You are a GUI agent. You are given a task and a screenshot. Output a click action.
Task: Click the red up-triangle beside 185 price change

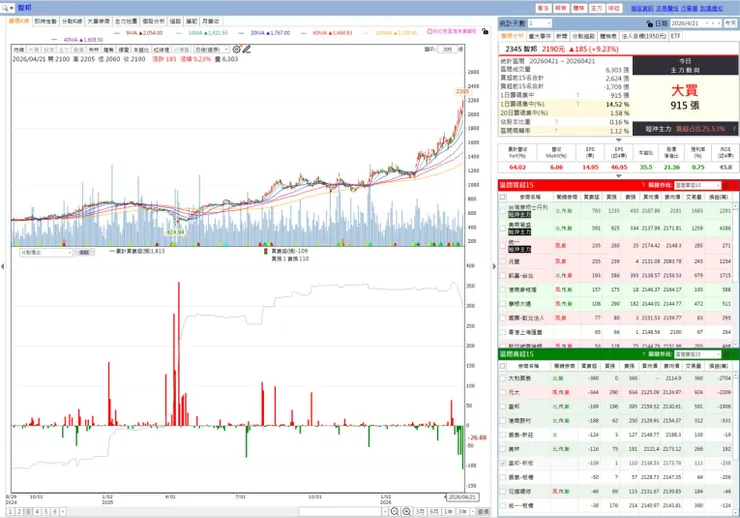[572, 49]
